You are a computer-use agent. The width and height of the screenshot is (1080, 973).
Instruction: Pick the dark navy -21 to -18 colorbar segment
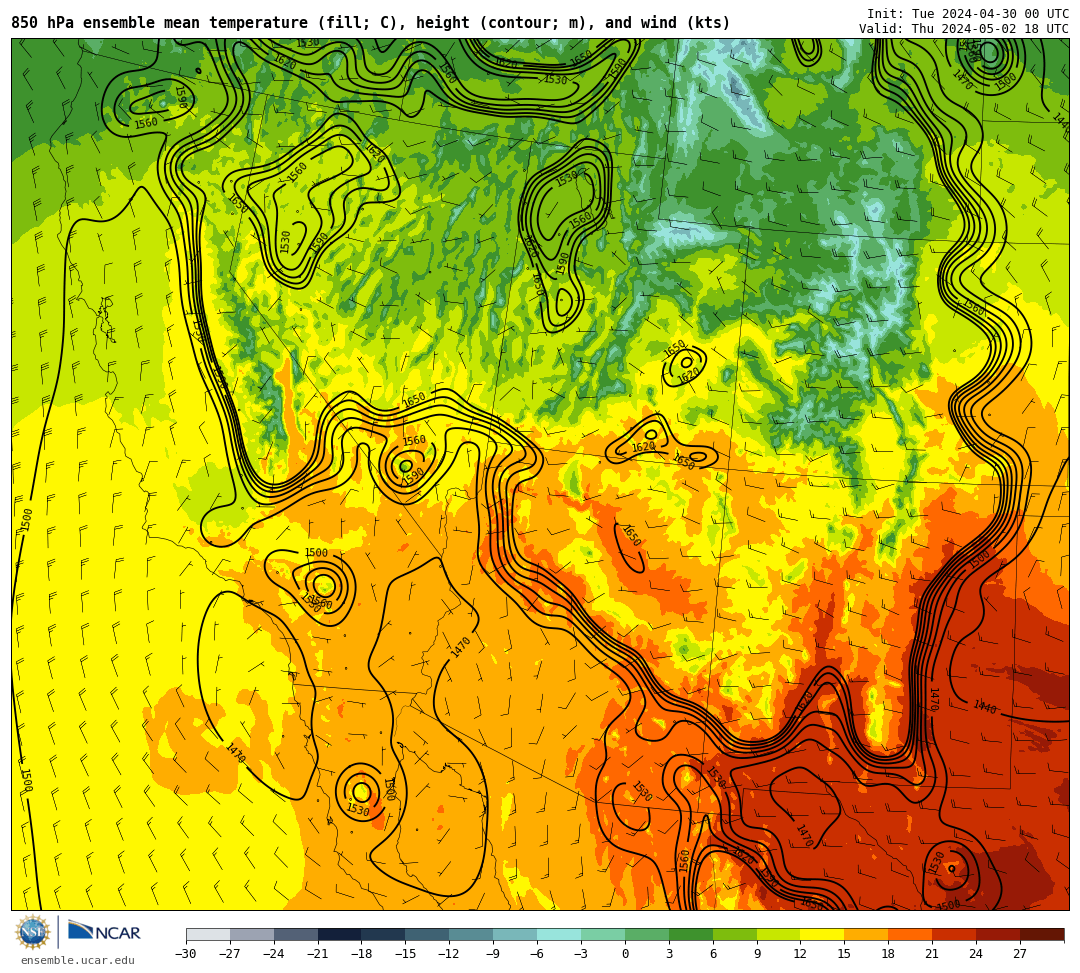340,934
